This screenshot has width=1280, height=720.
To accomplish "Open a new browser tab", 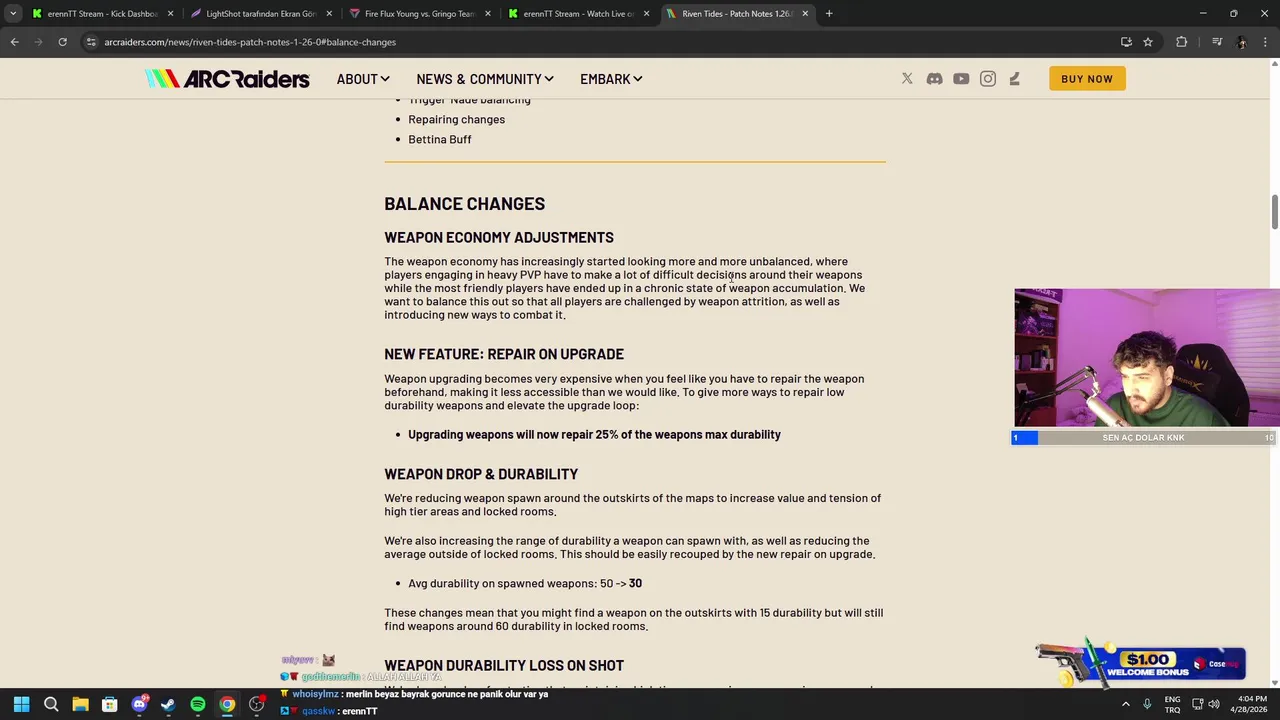I will tap(829, 14).
